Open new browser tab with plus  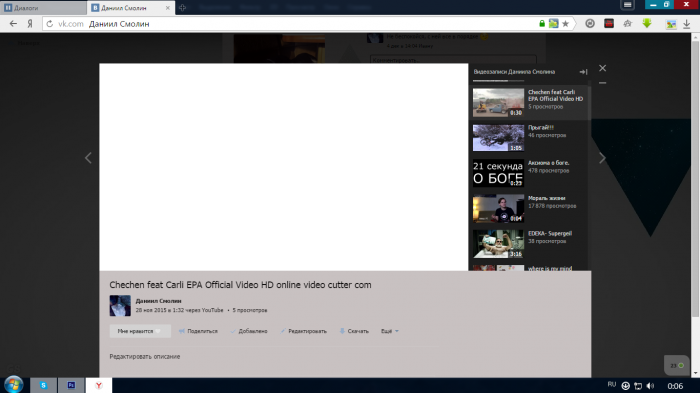pos(183,8)
